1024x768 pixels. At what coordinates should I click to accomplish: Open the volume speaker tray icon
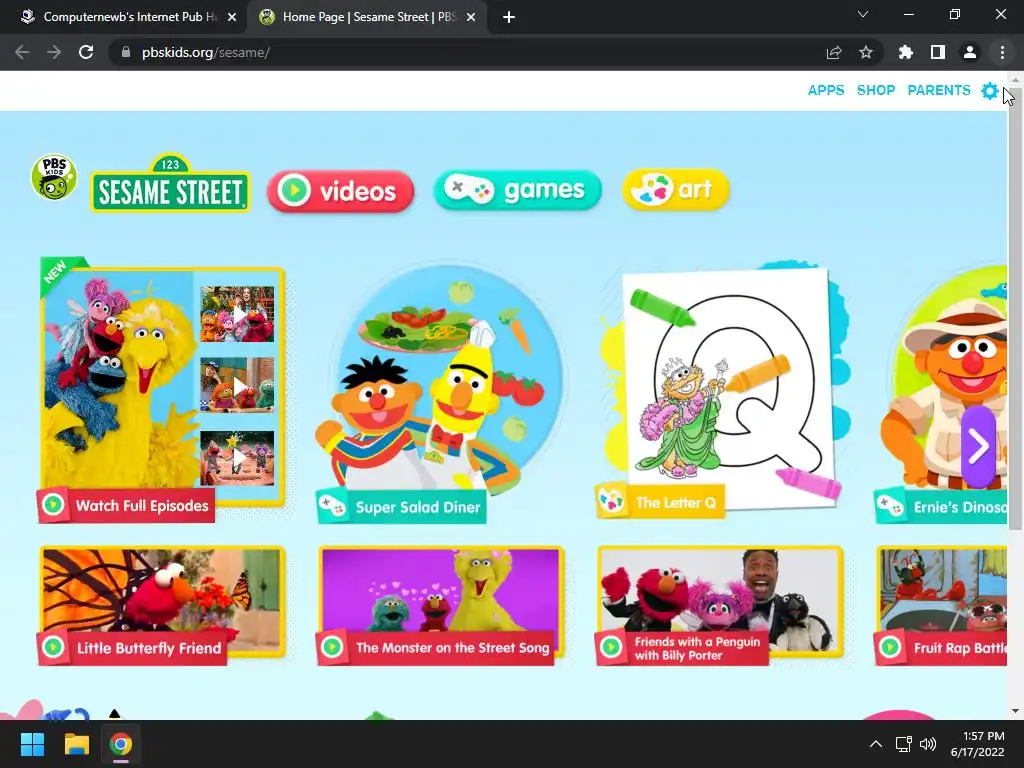pyautogui.click(x=927, y=744)
